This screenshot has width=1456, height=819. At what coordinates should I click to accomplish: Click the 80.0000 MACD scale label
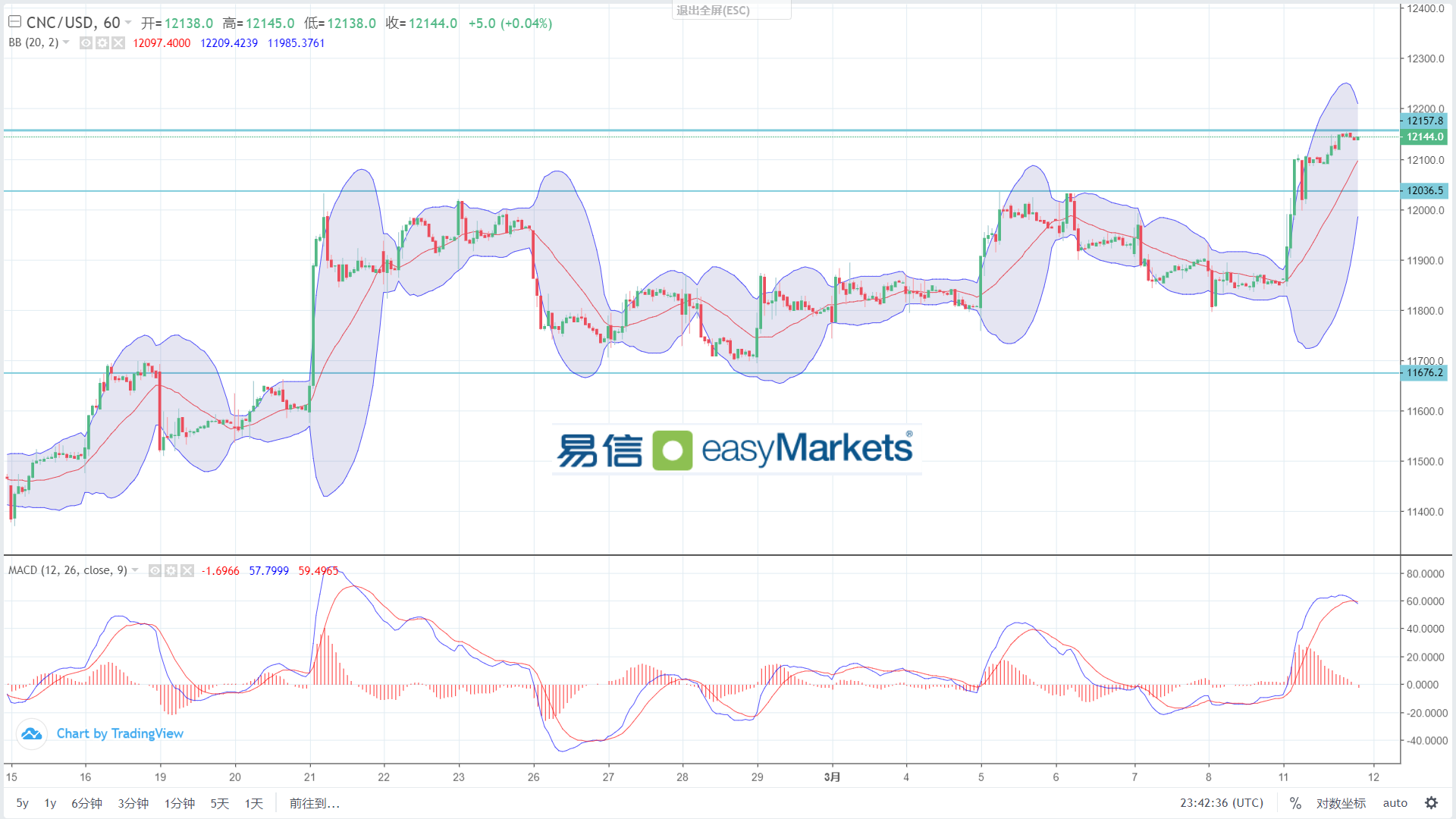pos(1426,574)
